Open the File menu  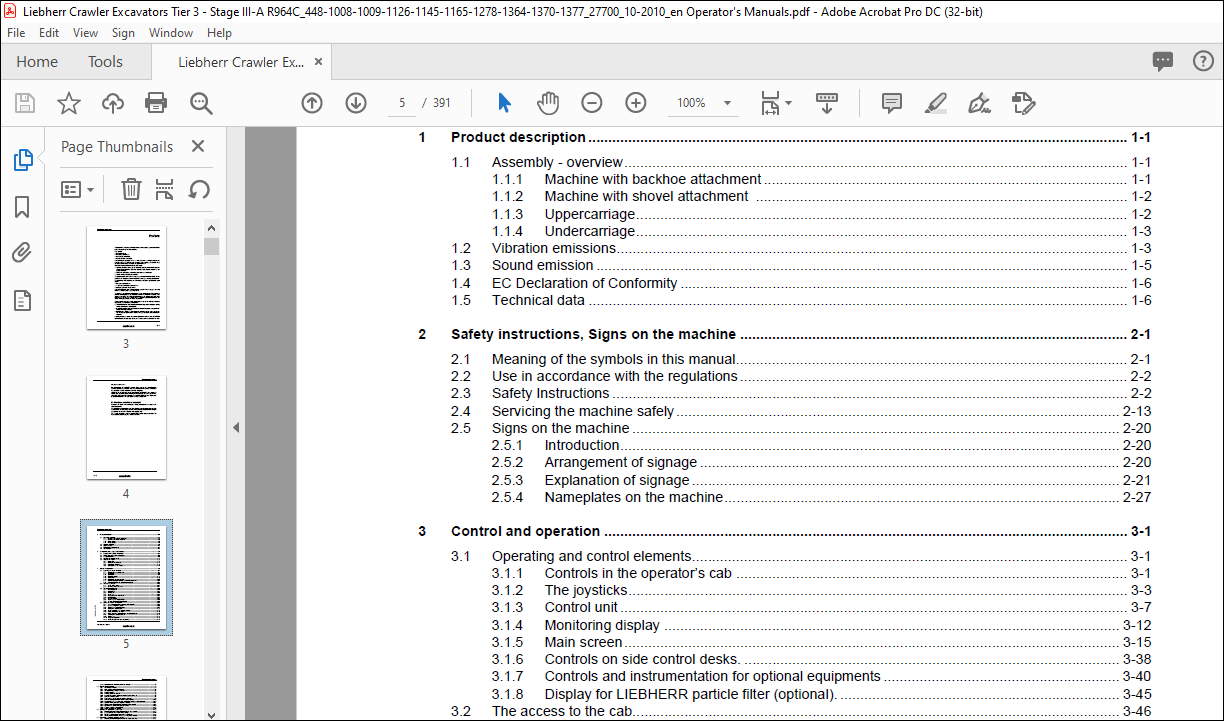(16, 32)
